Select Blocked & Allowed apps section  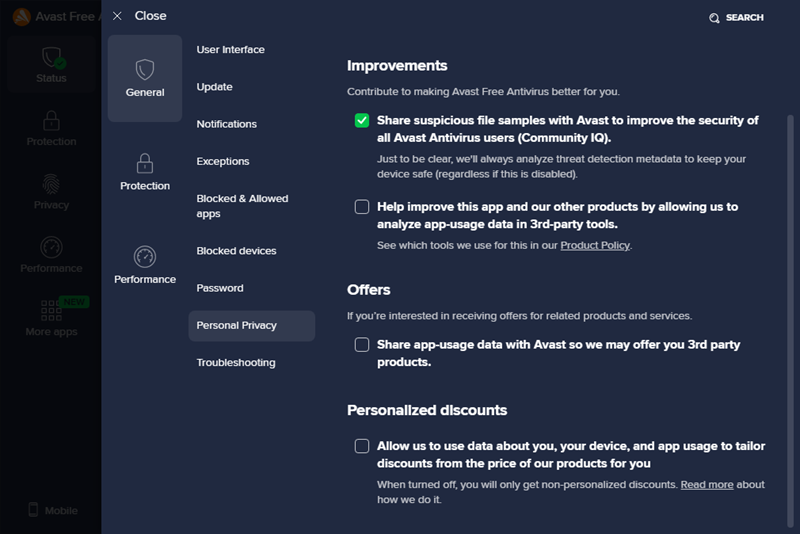click(x=242, y=206)
